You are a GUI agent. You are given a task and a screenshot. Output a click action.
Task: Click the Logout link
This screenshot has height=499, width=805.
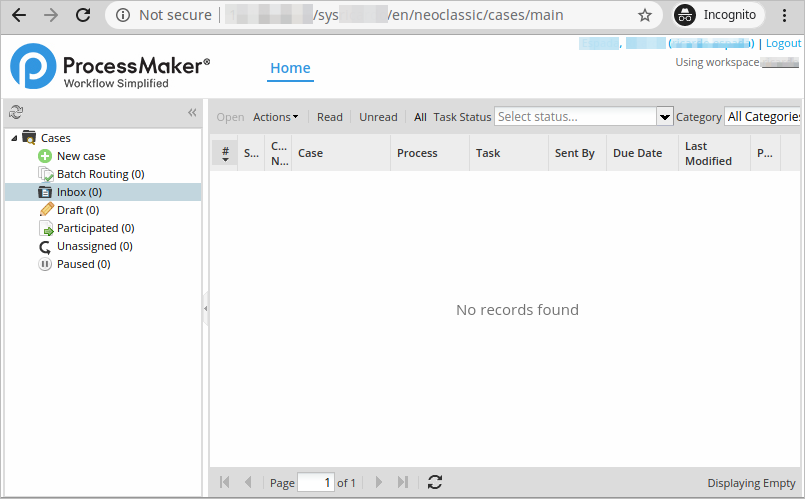point(783,44)
